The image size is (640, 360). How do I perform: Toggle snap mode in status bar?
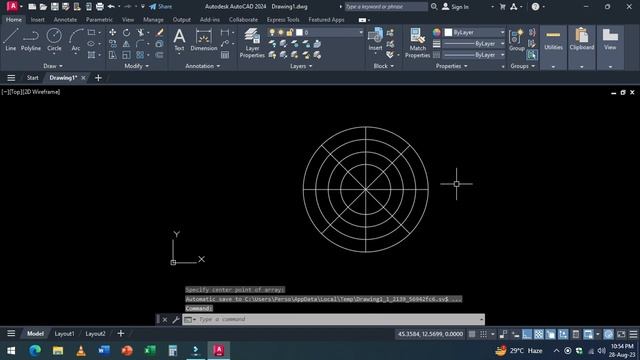coord(483,334)
